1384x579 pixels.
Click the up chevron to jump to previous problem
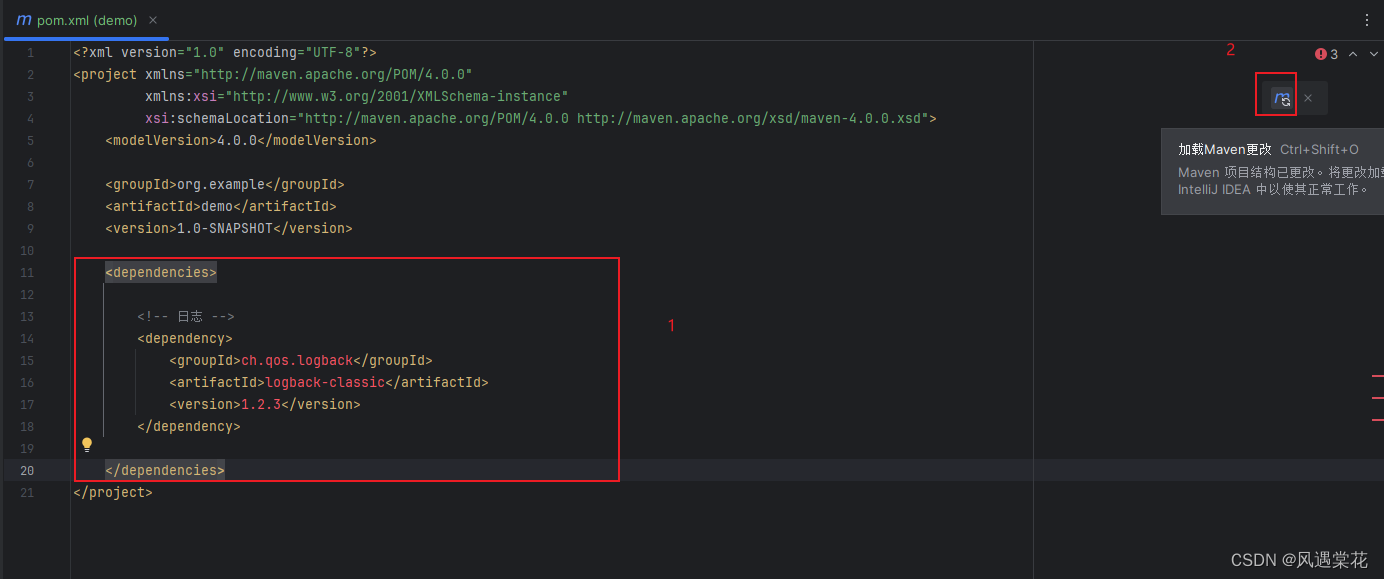(x=1353, y=54)
